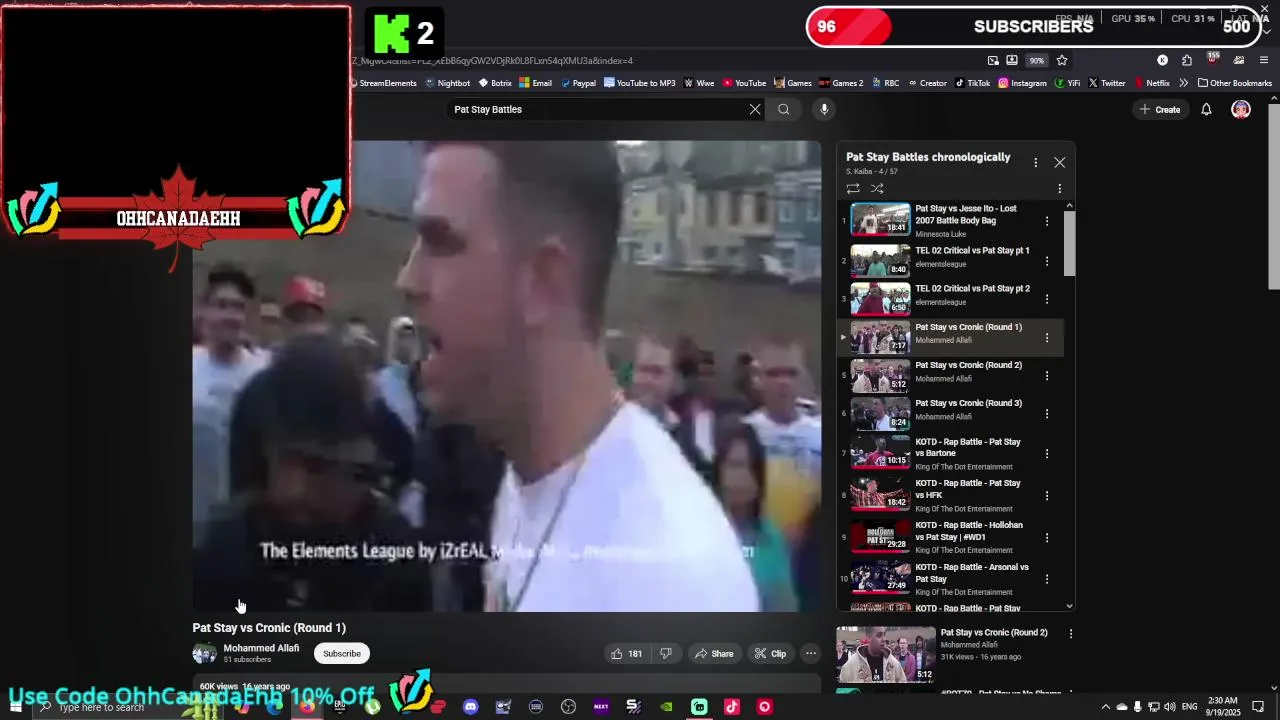
Task: Dislike the Pat Stay vs Cronic video
Action: [666, 654]
